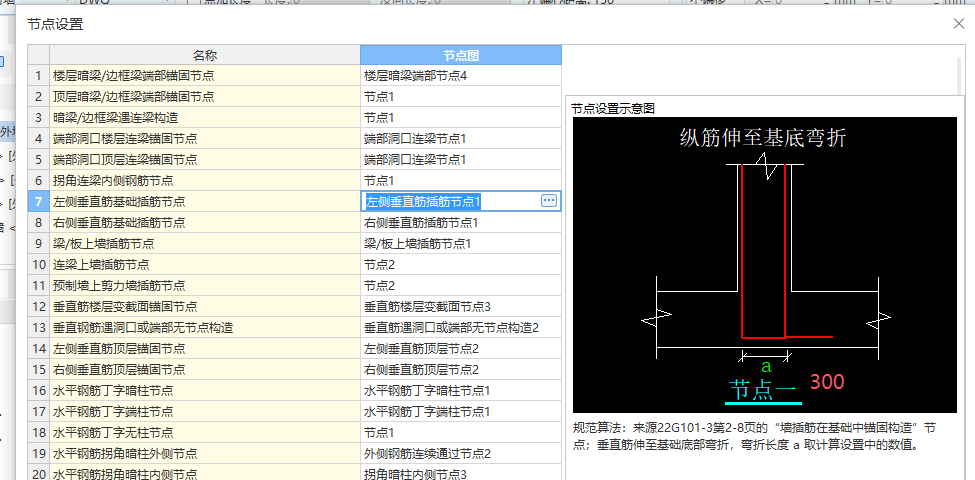The image size is (975, 480).
Task: Open node picker via ellipsis button in row 7
Action: 549,201
